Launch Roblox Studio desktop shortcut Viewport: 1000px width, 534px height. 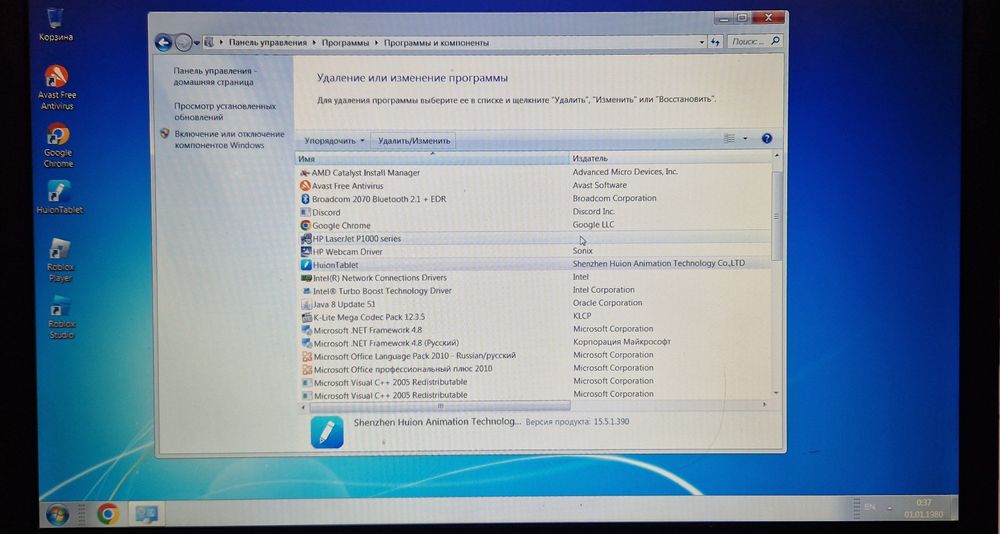coord(61,317)
